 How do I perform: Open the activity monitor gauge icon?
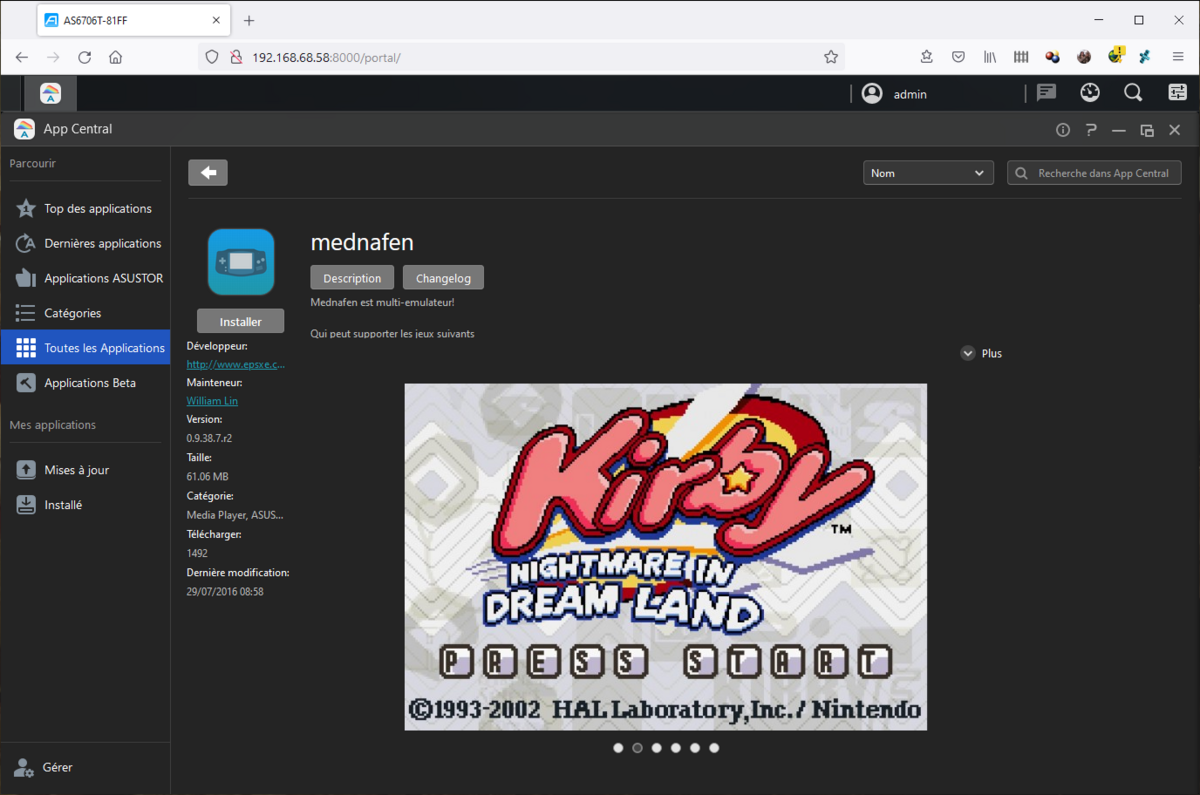[1090, 93]
